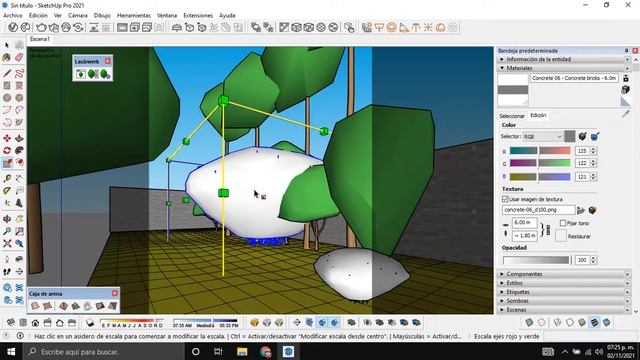Open the Cámara menu

78,16
